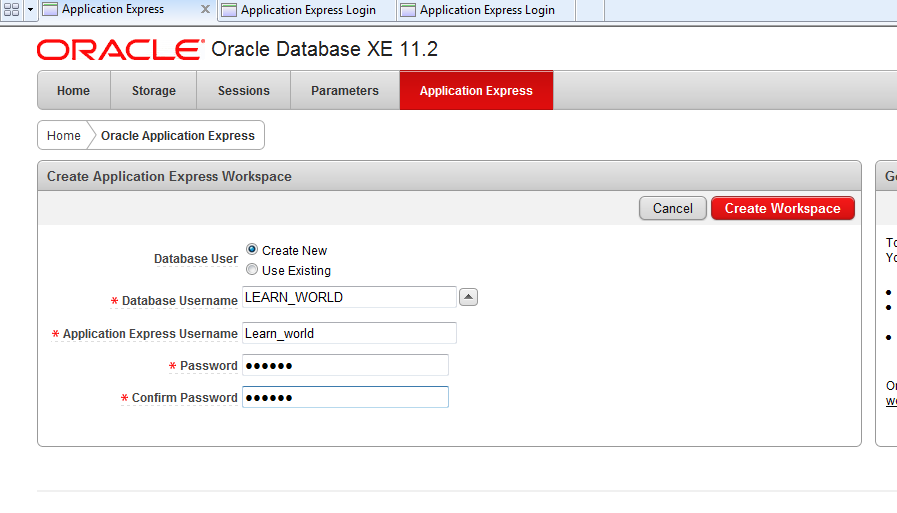Image resolution: width=897 pixels, height=513 pixels.
Task: Go to the Sessions tab
Action: pos(244,91)
